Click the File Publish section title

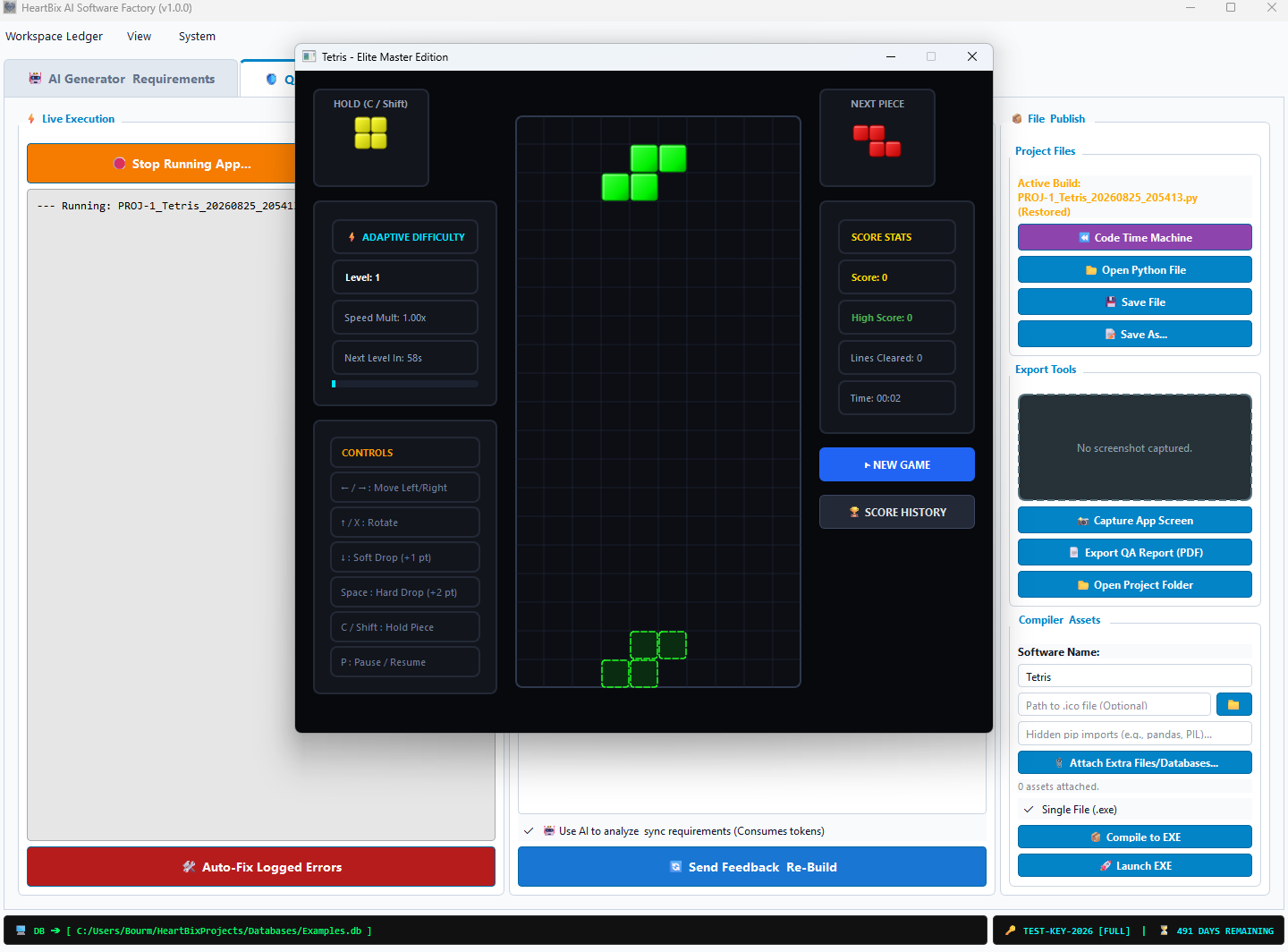coord(1056,119)
